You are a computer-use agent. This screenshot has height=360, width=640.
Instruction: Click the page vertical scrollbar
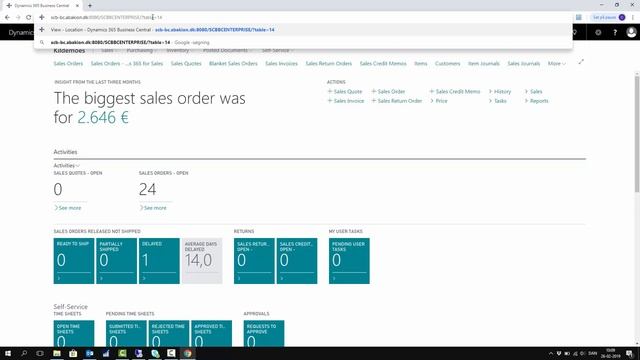[637, 135]
